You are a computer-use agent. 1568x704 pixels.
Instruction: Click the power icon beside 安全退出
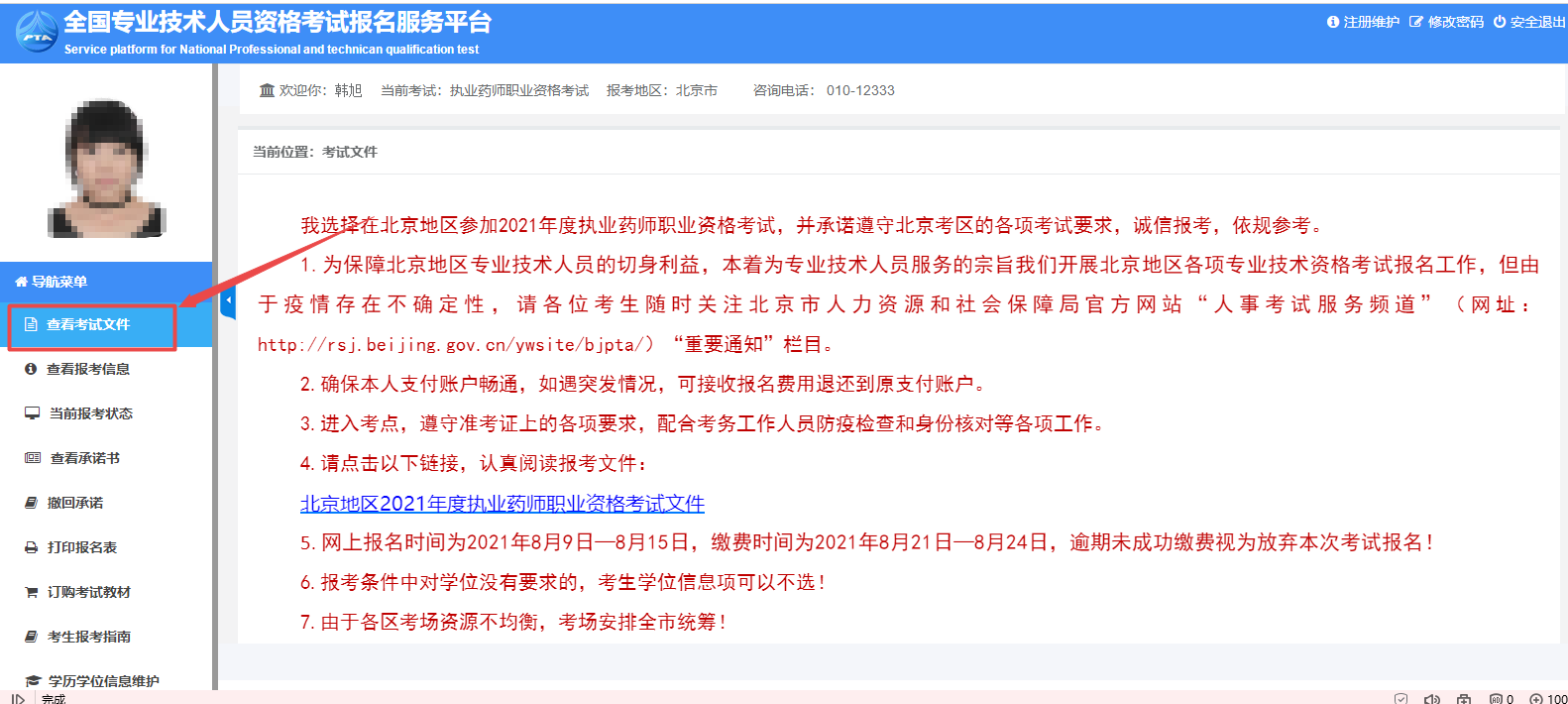[1499, 22]
